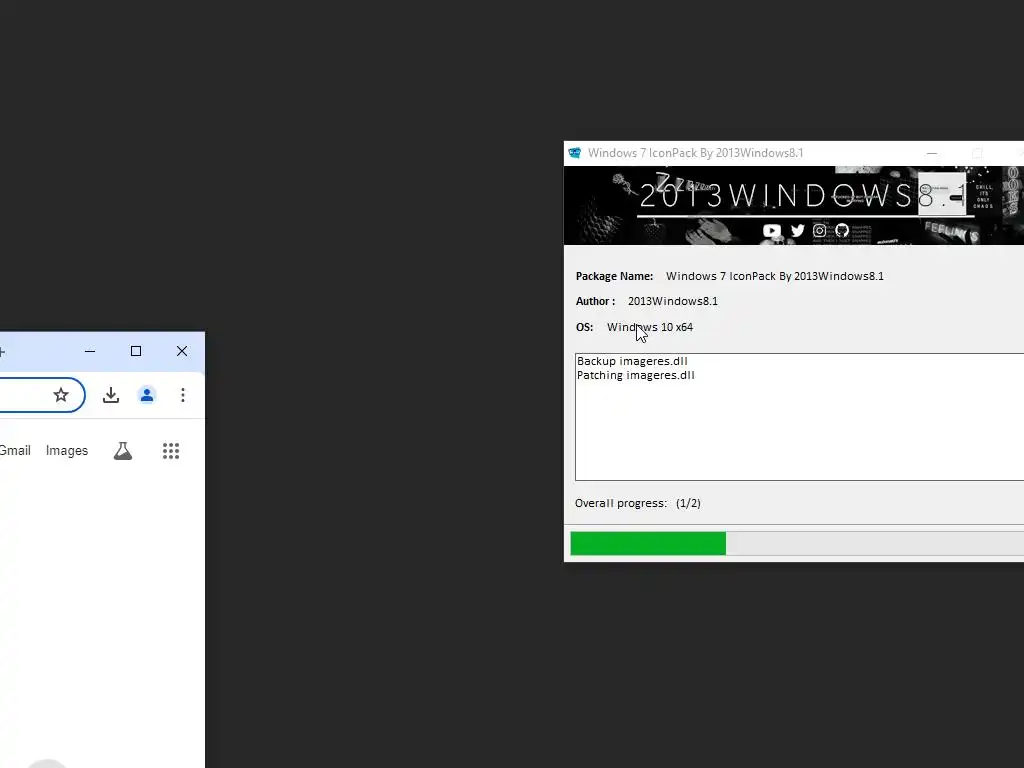Minimize the IconPack installer window
The image size is (1024, 768).
[932, 153]
